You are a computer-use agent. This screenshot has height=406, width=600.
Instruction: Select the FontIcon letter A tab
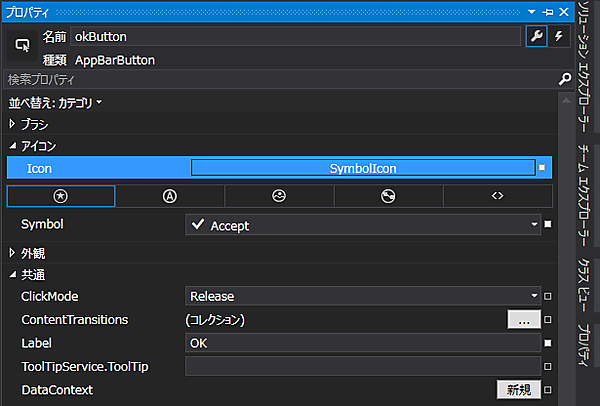click(x=169, y=196)
